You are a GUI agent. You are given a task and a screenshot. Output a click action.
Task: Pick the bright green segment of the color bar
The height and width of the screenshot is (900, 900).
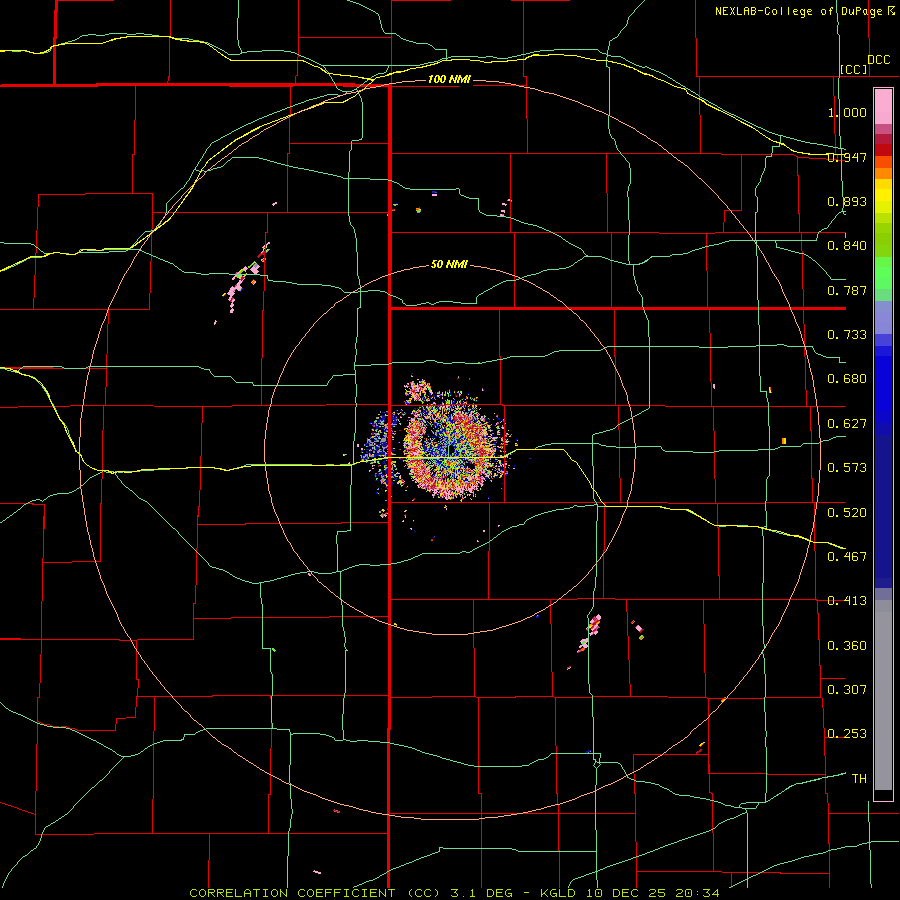coord(883,273)
